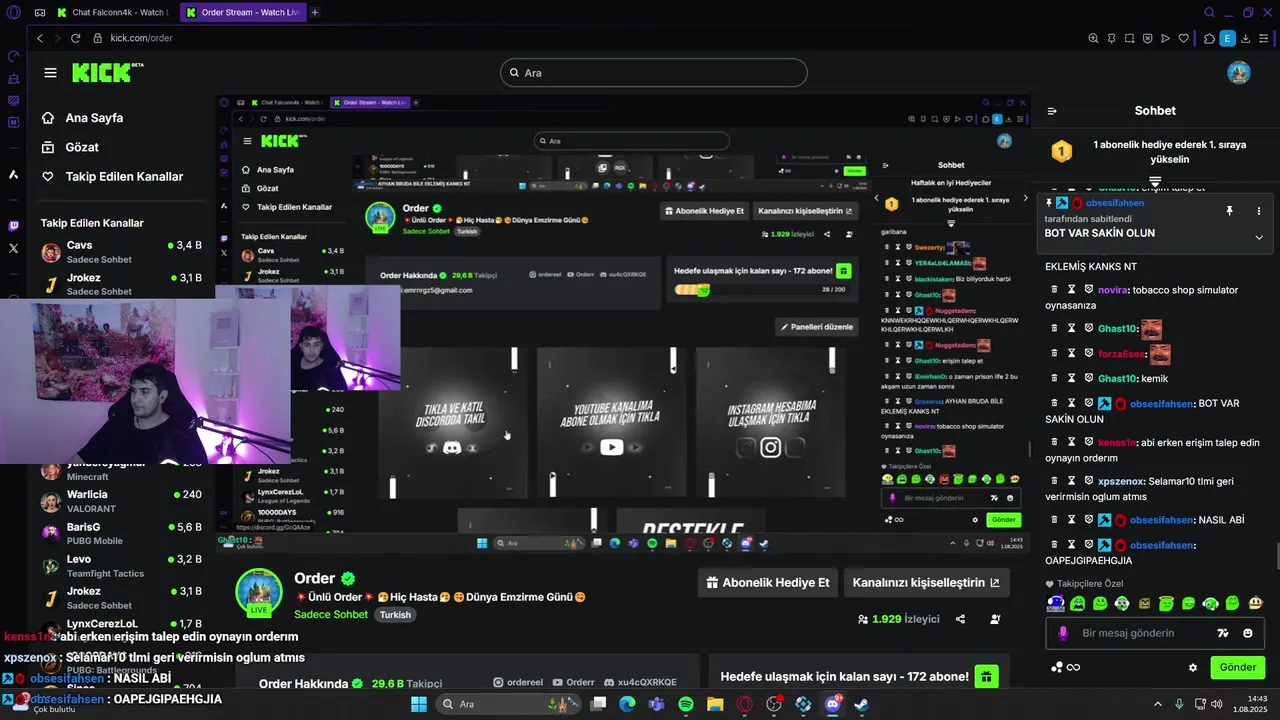The width and height of the screenshot is (1280, 720).
Task: Open the Cavs channel in followed list
Action: [120, 251]
